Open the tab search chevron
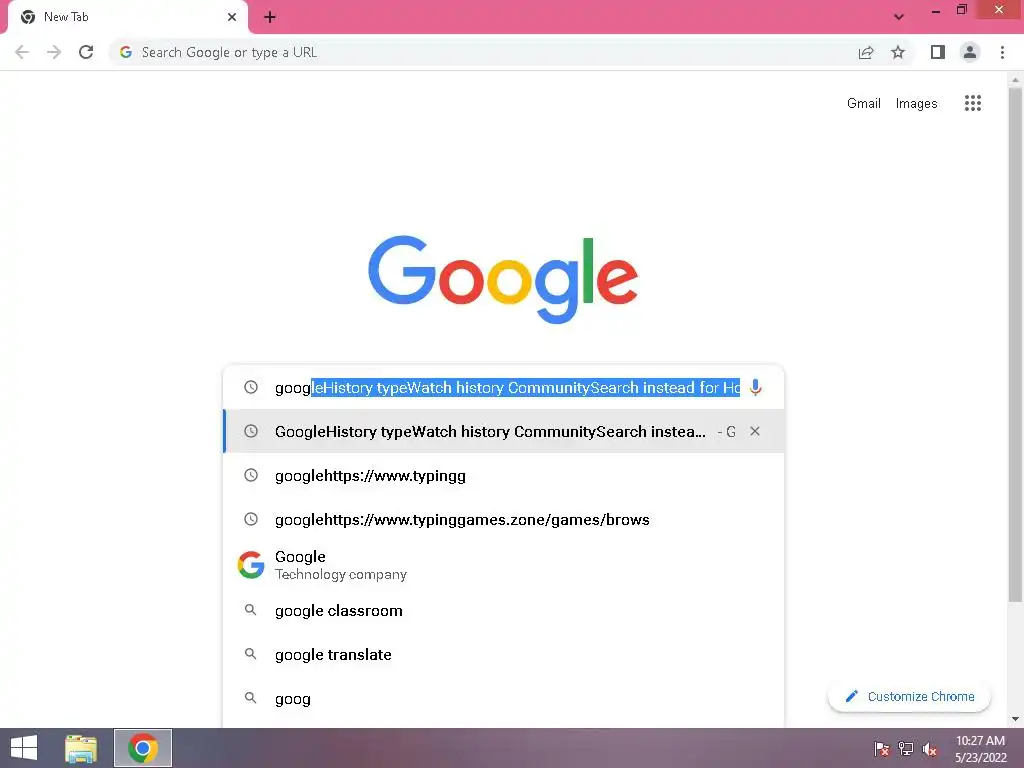1024x768 pixels. 899,17
